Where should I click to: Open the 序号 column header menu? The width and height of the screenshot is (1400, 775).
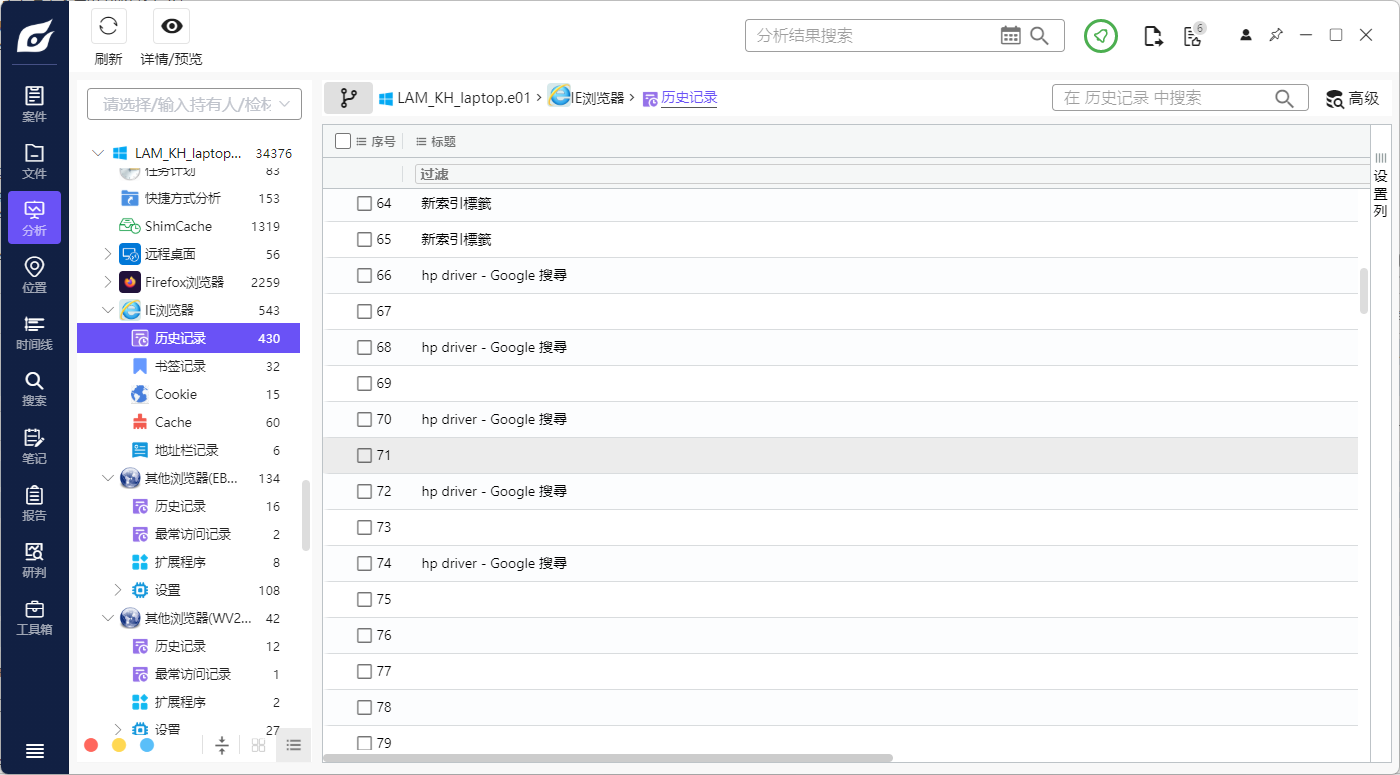[361, 142]
